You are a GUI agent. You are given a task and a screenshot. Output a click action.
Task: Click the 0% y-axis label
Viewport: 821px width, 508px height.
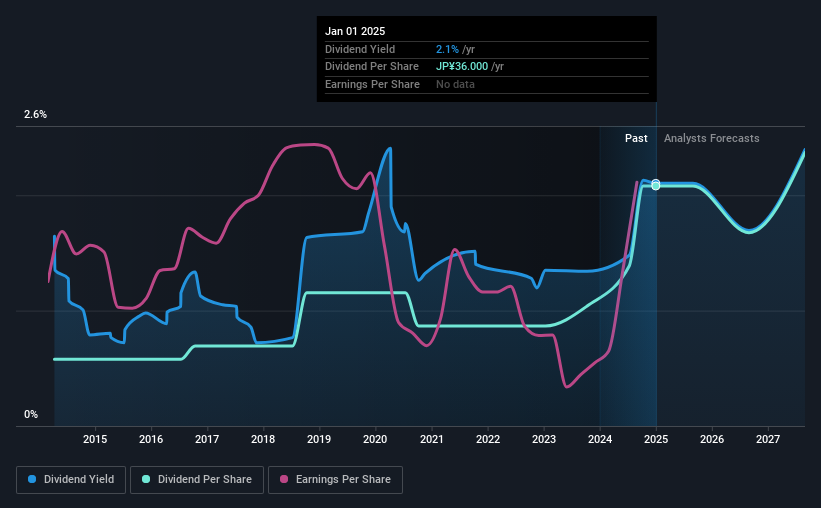pos(31,414)
